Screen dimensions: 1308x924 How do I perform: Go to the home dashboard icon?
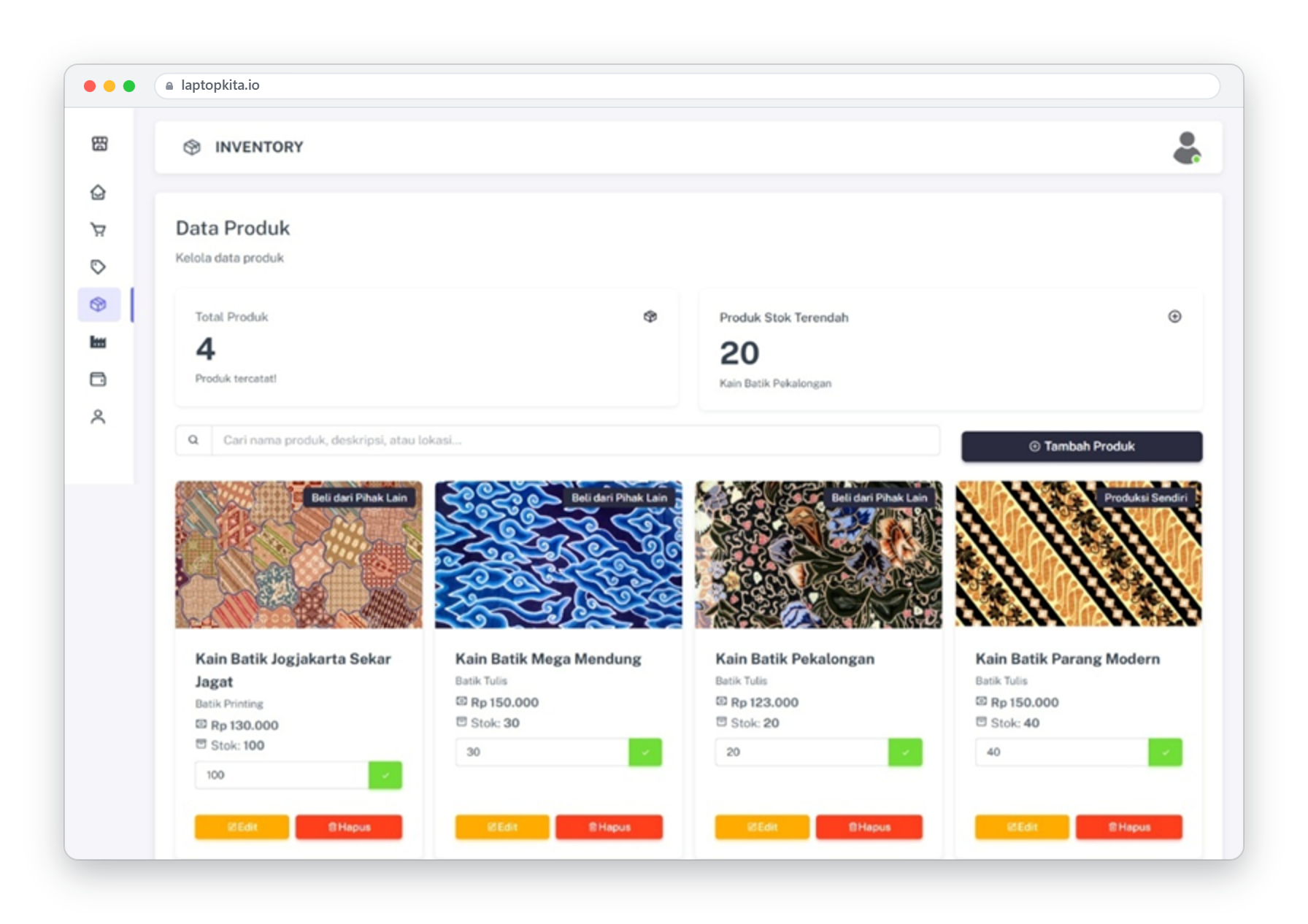98,193
